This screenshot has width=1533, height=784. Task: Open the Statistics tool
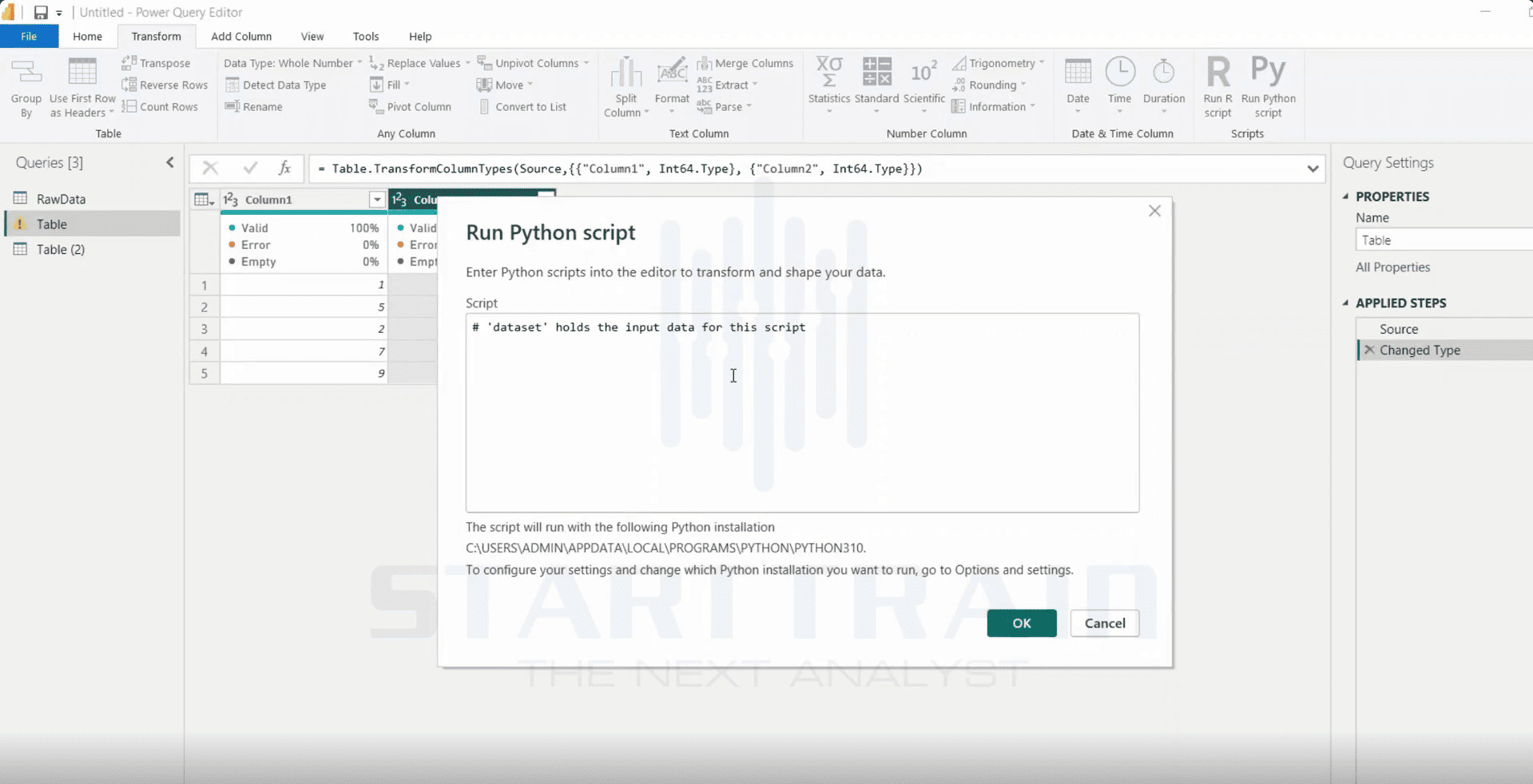828,85
